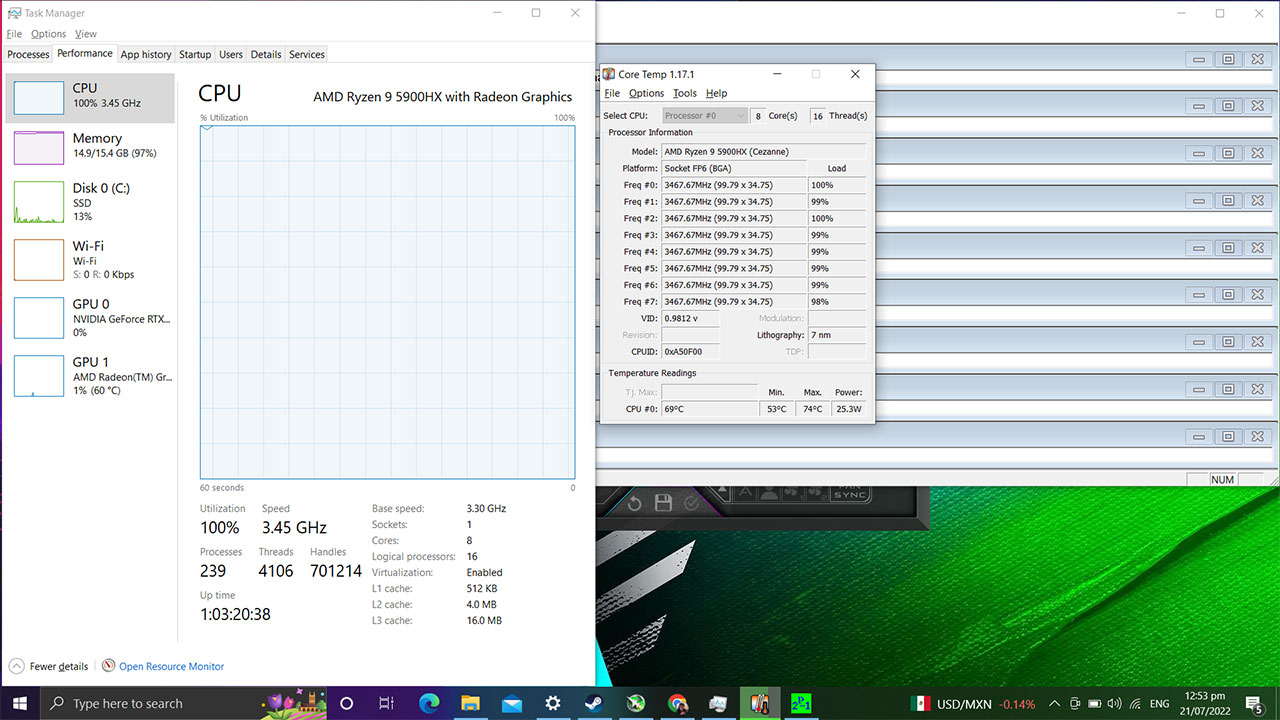The height and width of the screenshot is (720, 1280).
Task: Click the volume speaker tray icon
Action: pyautogui.click(x=1114, y=704)
